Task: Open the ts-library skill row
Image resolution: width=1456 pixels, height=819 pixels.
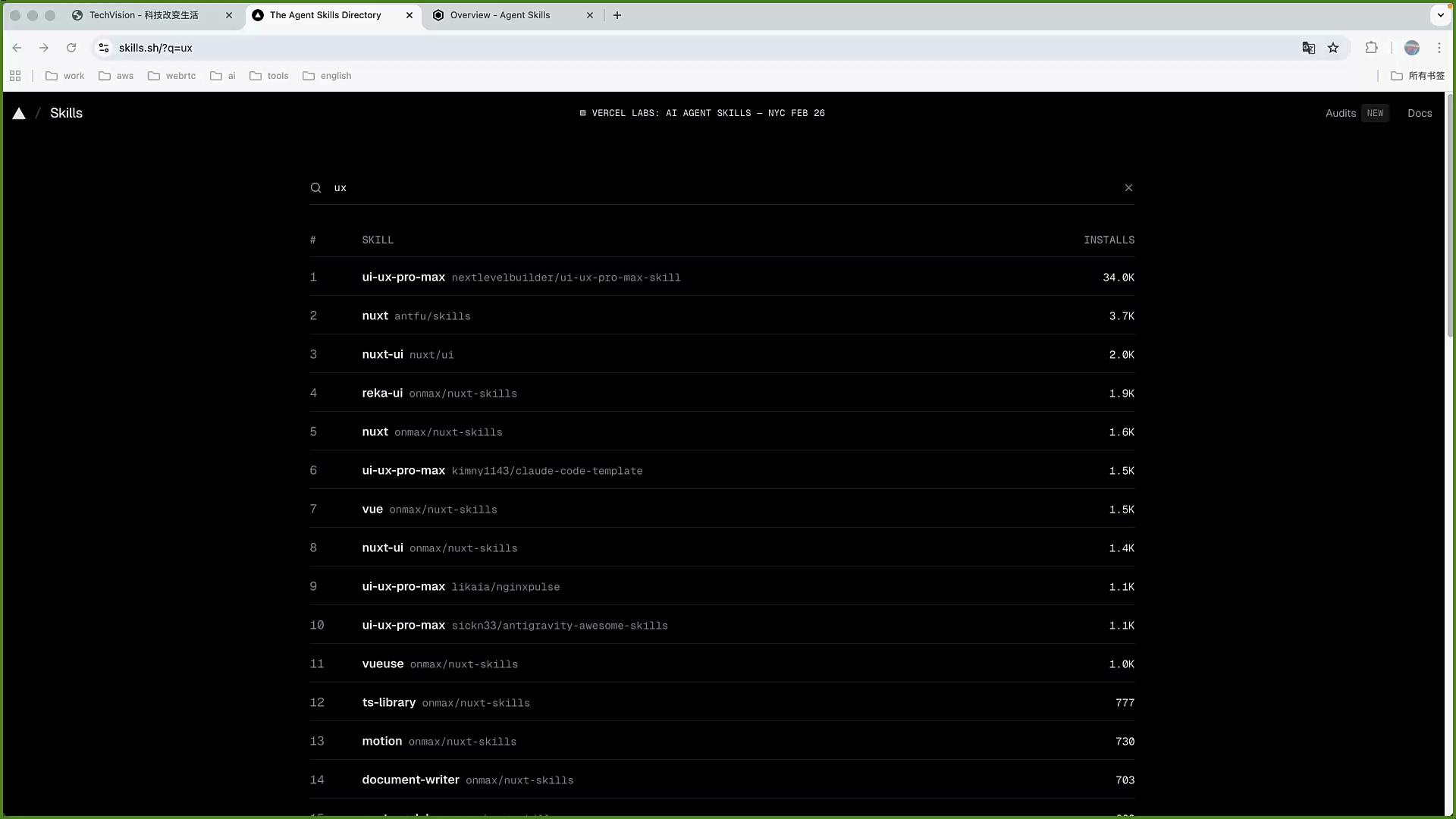Action: click(722, 703)
